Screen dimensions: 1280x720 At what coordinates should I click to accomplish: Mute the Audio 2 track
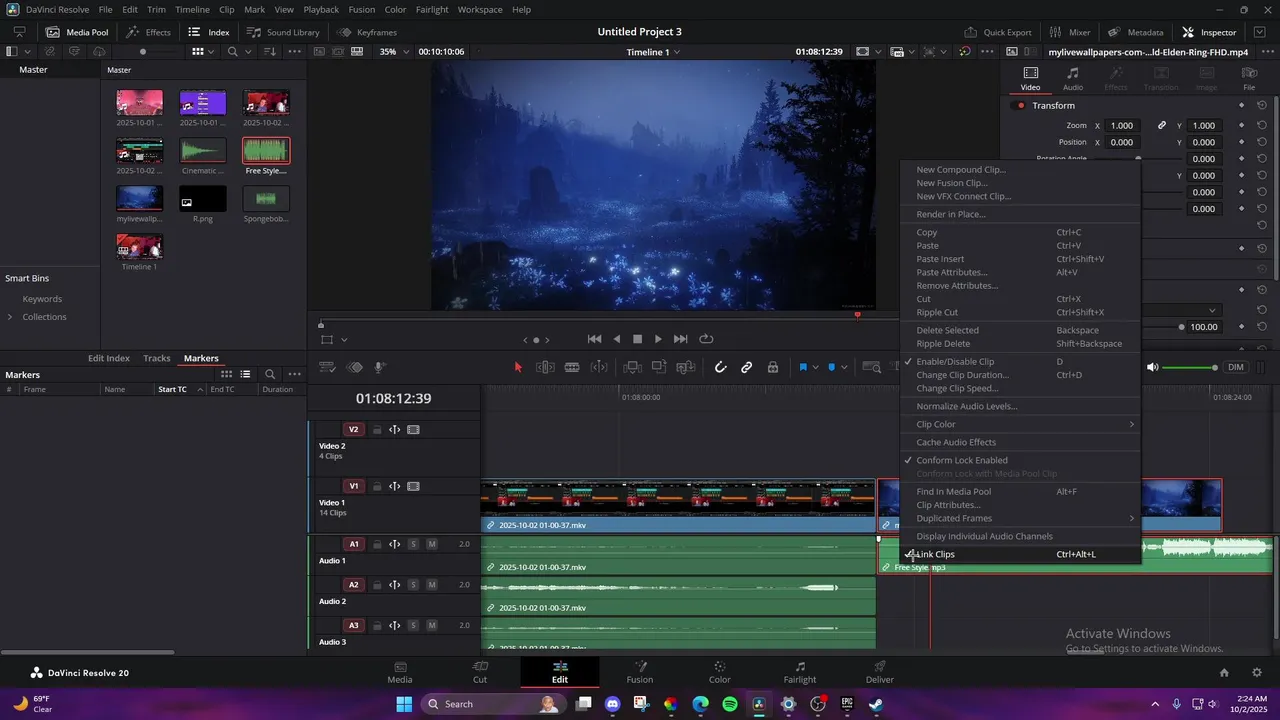pos(432,585)
